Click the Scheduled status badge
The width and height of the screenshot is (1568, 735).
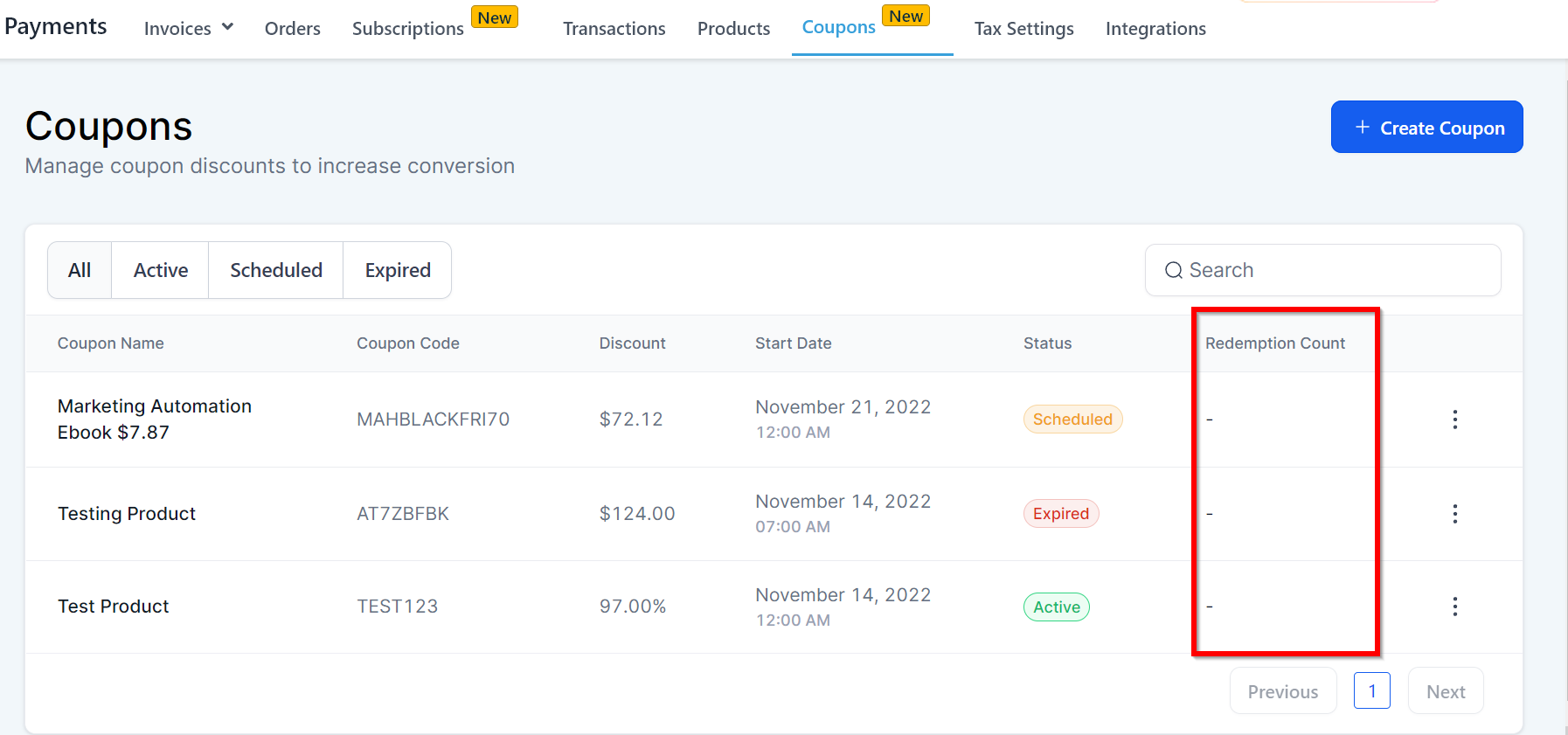coord(1073,420)
